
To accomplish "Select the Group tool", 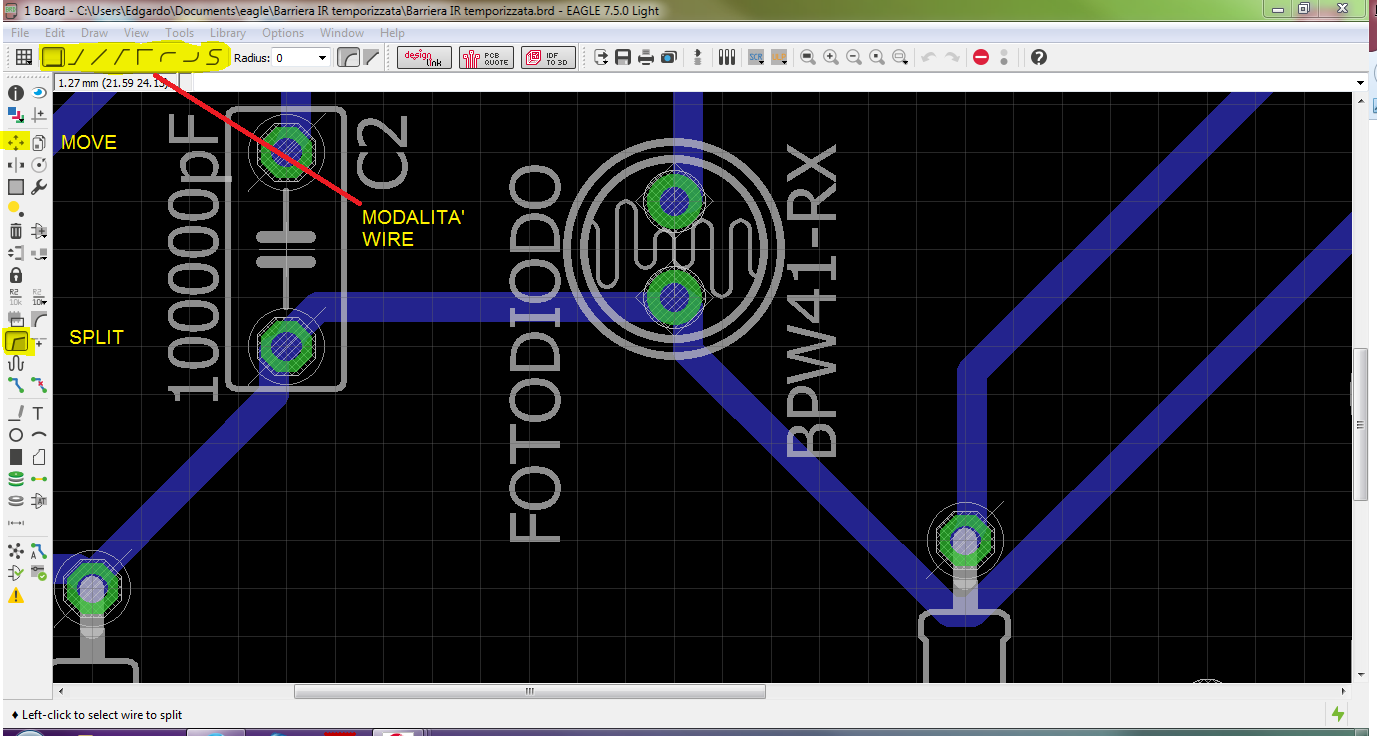I will [16, 187].
